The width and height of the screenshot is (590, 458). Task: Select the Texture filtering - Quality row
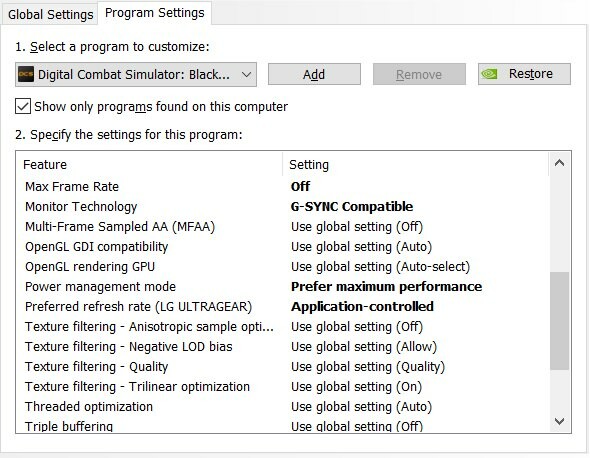coord(282,367)
